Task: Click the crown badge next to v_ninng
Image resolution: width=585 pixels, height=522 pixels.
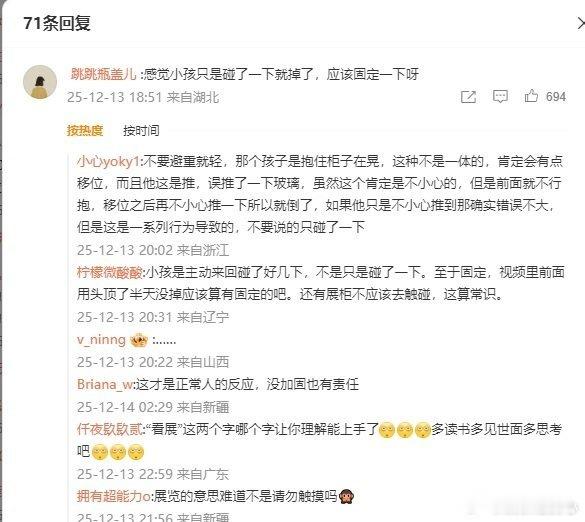Action: coord(139,340)
